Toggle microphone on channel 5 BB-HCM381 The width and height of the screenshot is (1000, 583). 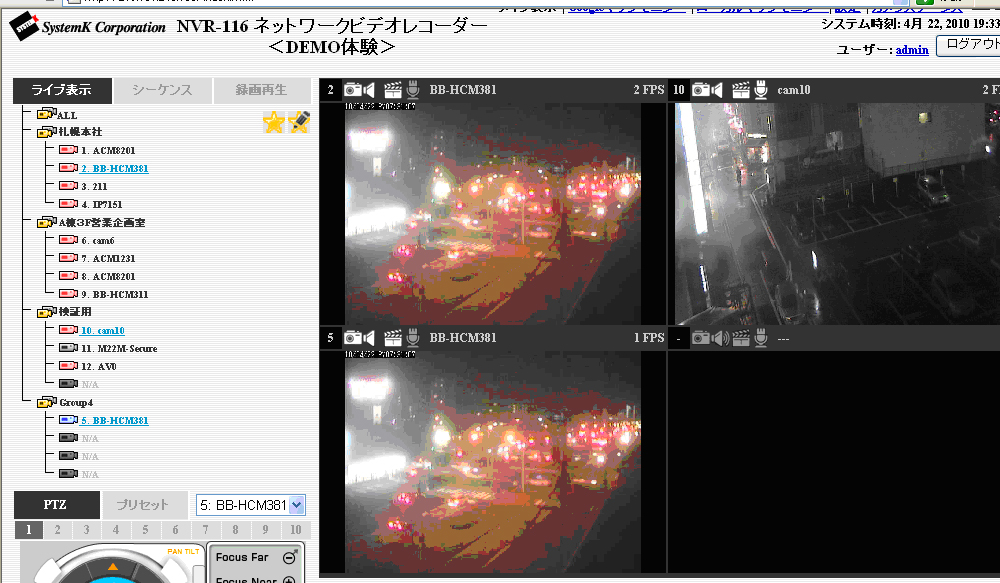click(413, 338)
